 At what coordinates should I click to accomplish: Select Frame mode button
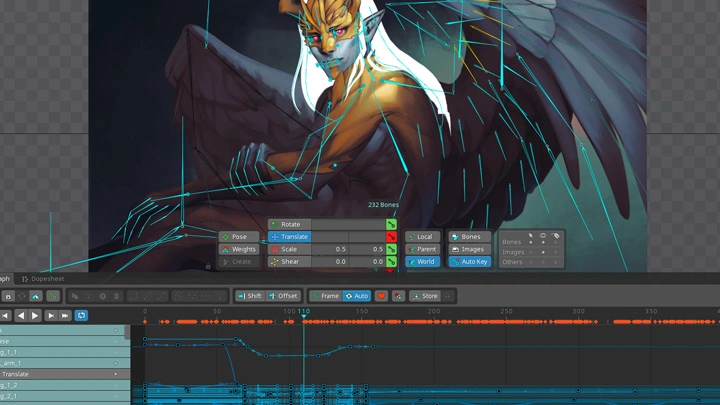tap(325, 296)
